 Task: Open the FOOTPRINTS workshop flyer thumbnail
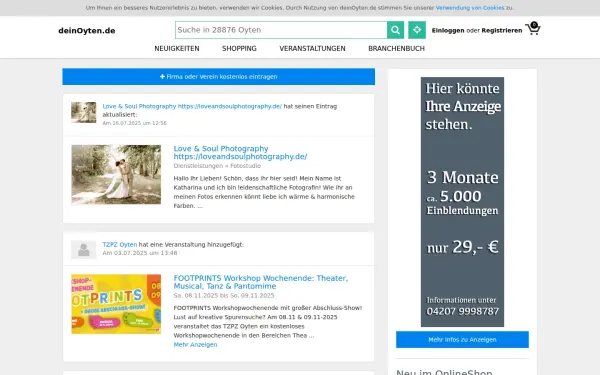coord(116,304)
